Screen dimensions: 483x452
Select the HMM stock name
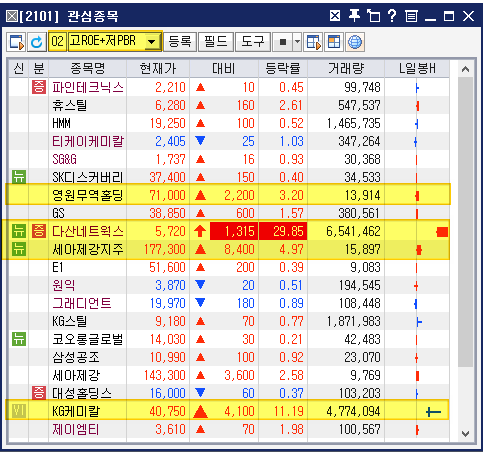(61, 123)
